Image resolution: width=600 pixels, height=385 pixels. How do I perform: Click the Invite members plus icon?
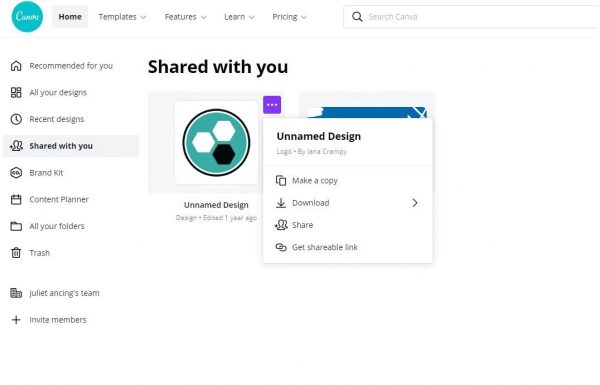pos(16,320)
